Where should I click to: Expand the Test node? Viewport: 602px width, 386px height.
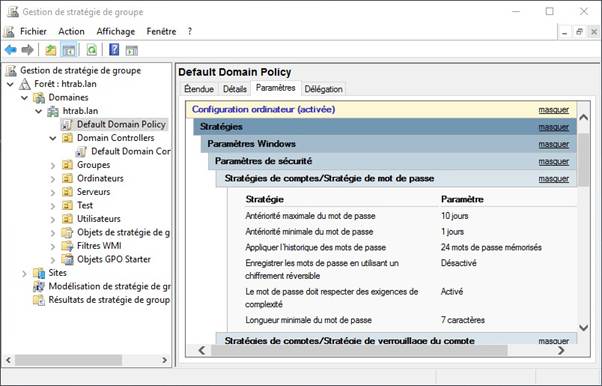point(53,206)
